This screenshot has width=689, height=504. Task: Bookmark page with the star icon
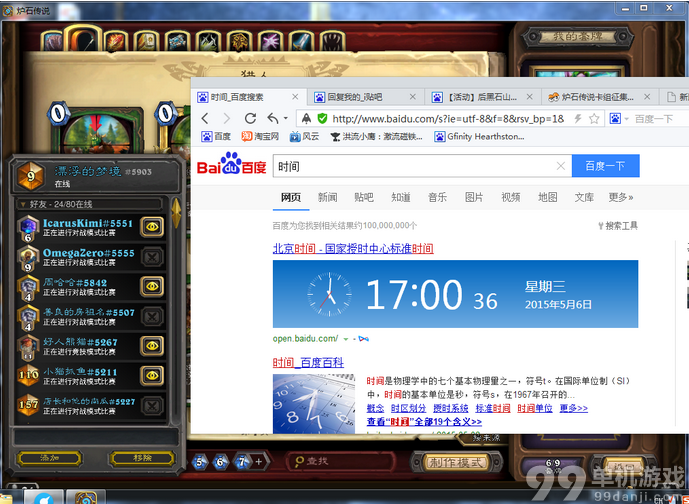pos(594,118)
